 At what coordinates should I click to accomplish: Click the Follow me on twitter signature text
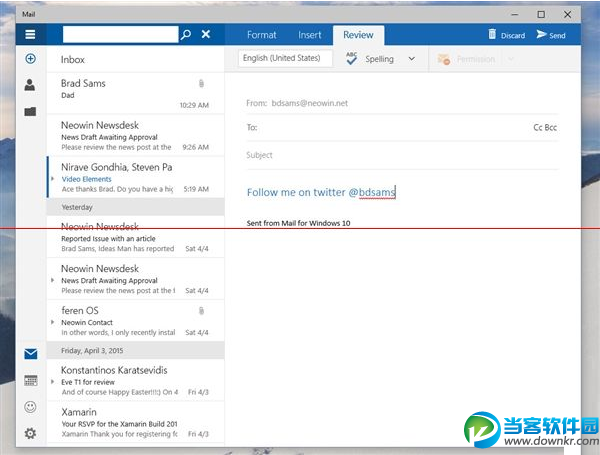tap(321, 192)
